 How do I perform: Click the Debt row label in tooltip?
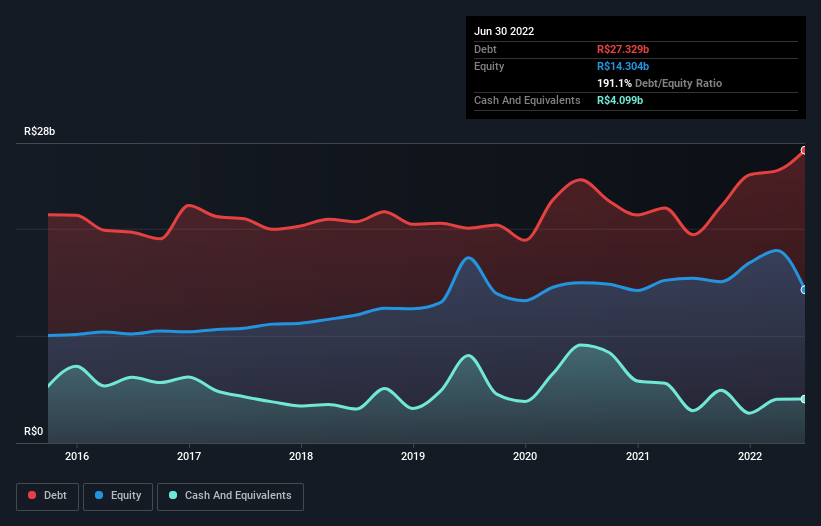coord(485,49)
